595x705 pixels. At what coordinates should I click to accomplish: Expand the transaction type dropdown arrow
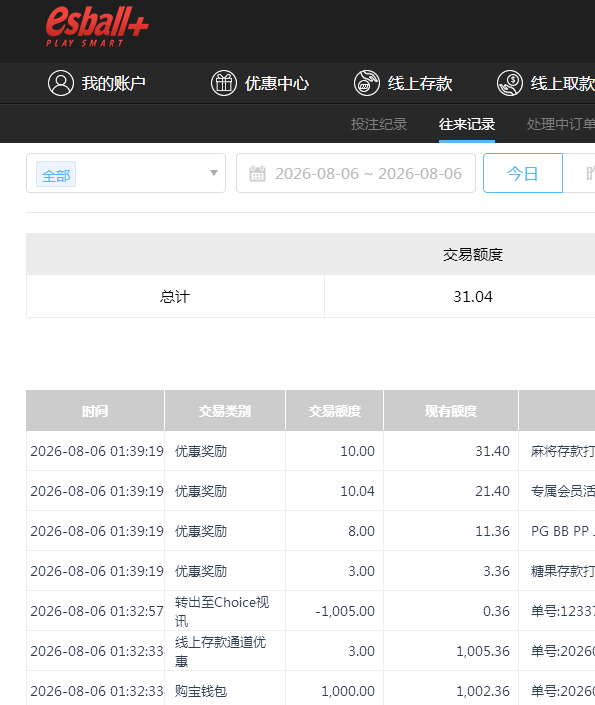(x=214, y=173)
